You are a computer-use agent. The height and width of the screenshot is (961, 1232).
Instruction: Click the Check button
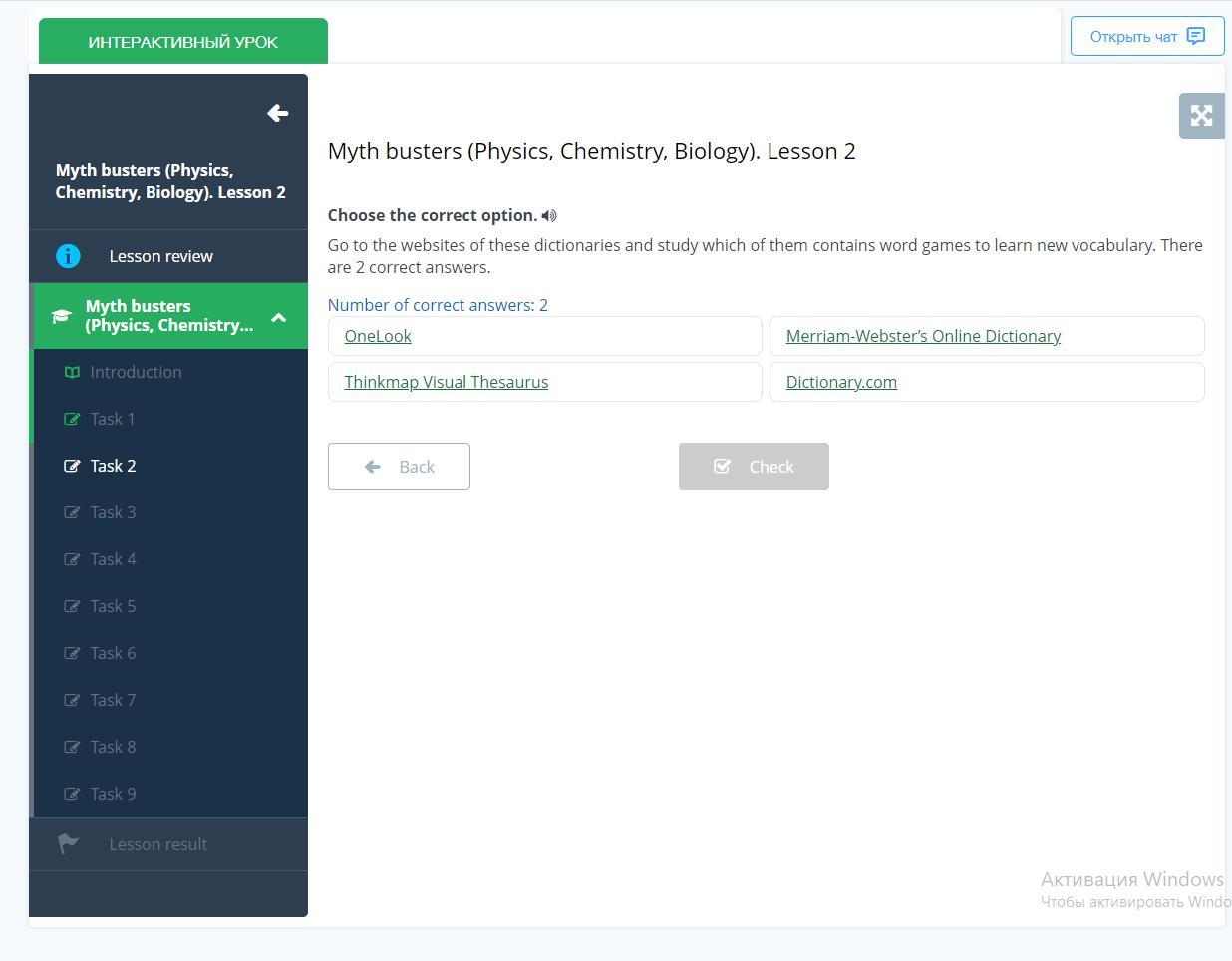[x=754, y=467]
